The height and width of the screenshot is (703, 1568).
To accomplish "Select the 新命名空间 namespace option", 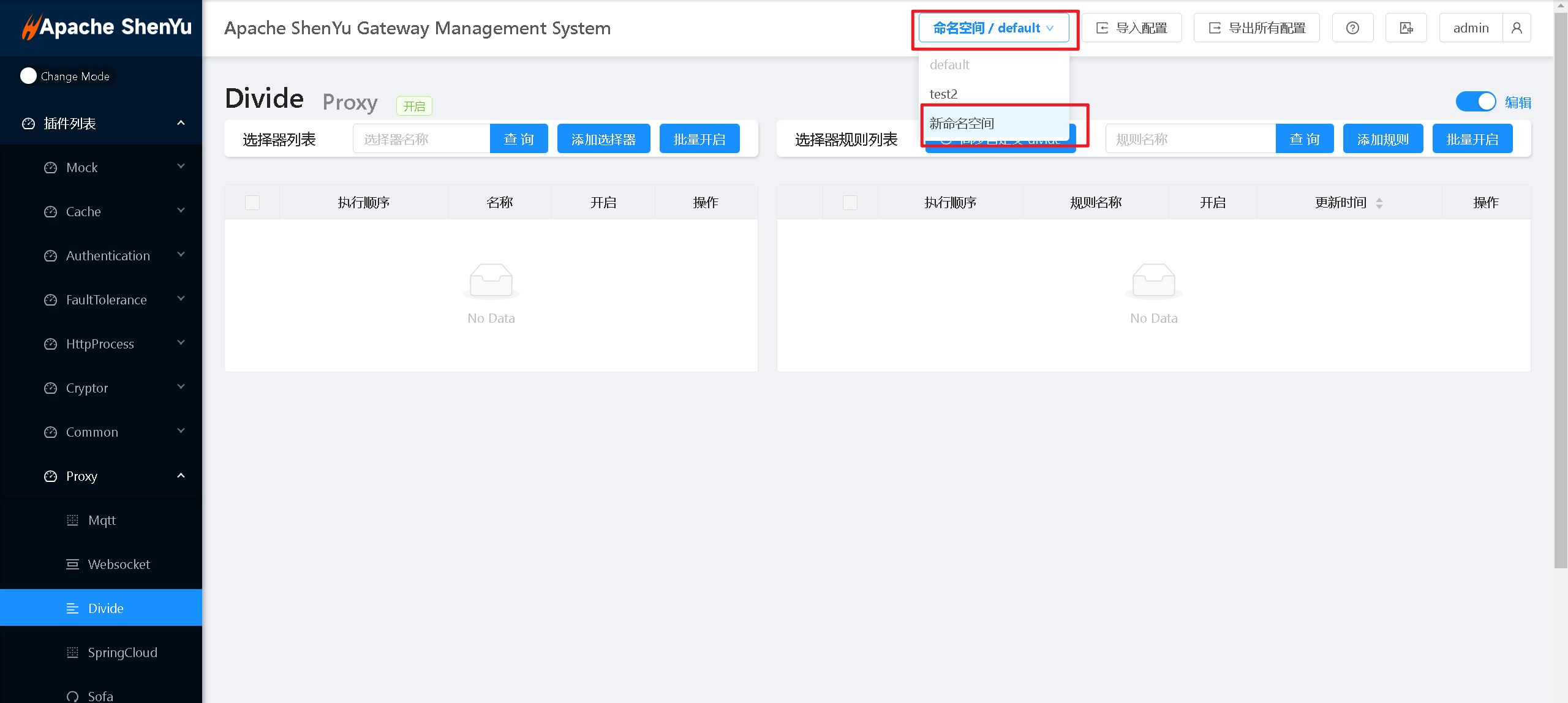I will click(x=962, y=123).
